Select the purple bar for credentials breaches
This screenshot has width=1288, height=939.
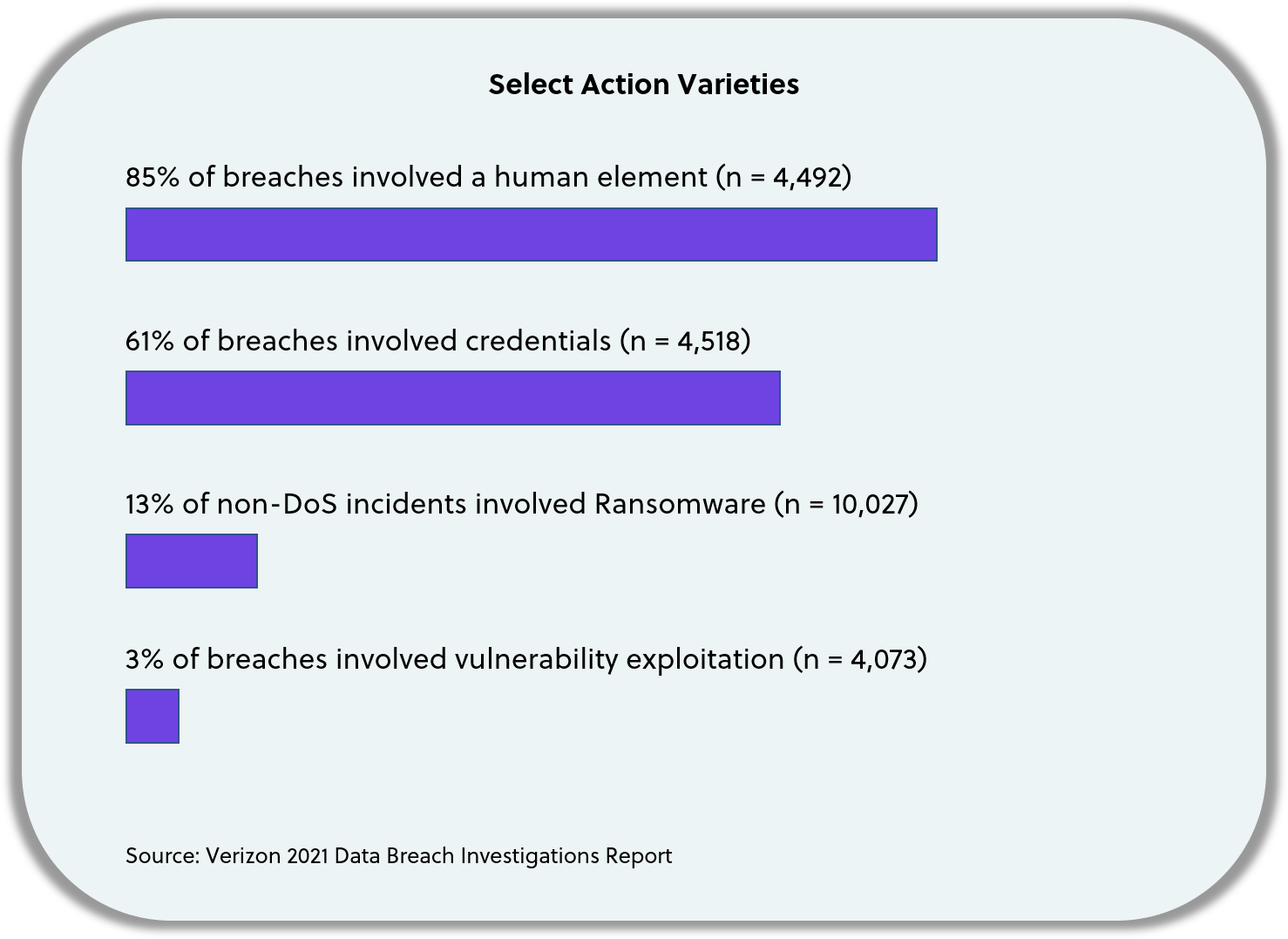click(x=452, y=398)
